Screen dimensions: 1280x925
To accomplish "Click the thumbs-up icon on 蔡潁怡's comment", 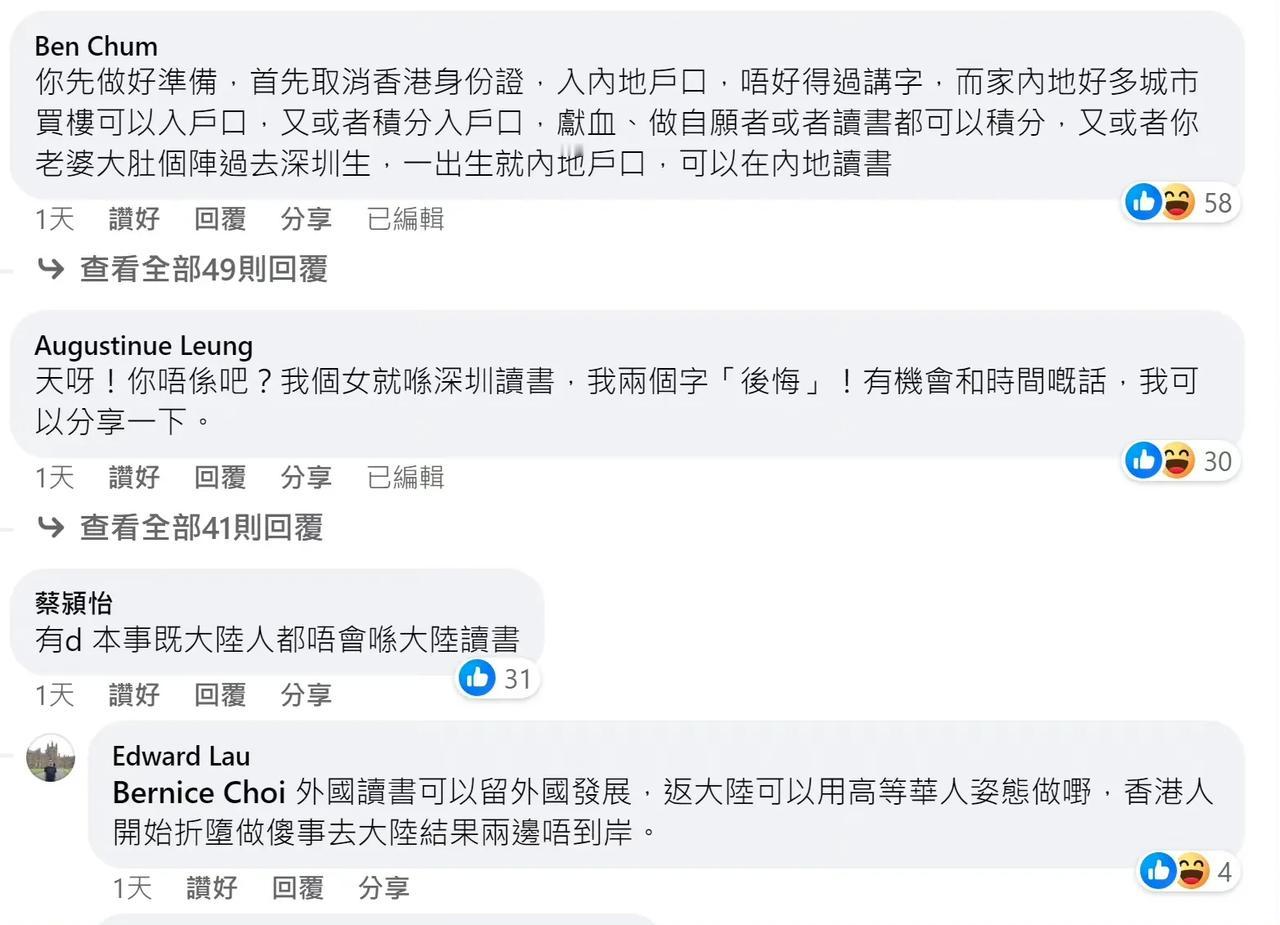I will [x=477, y=677].
